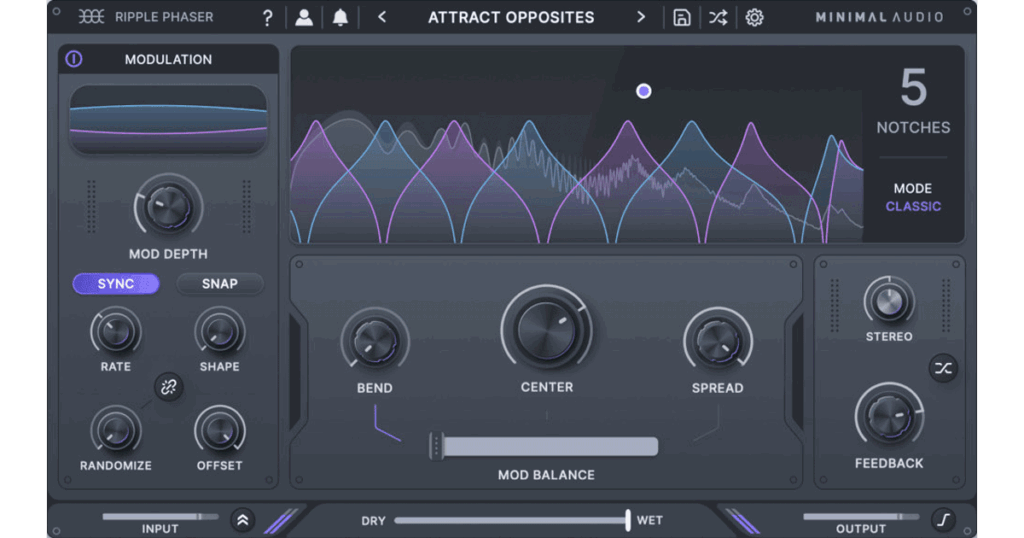Viewport: 1024px width, 538px height.
Task: Click the INPUT level slider
Action: 160,516
